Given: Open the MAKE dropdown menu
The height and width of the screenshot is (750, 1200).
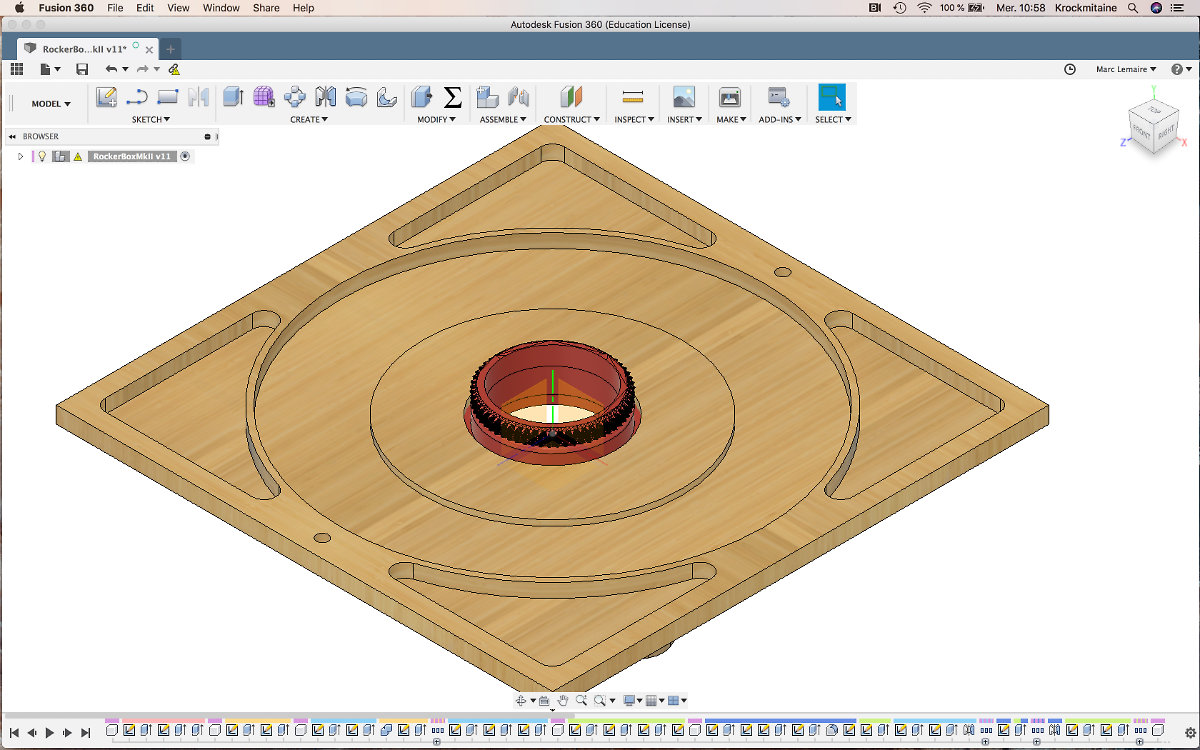Looking at the screenshot, I should (731, 119).
